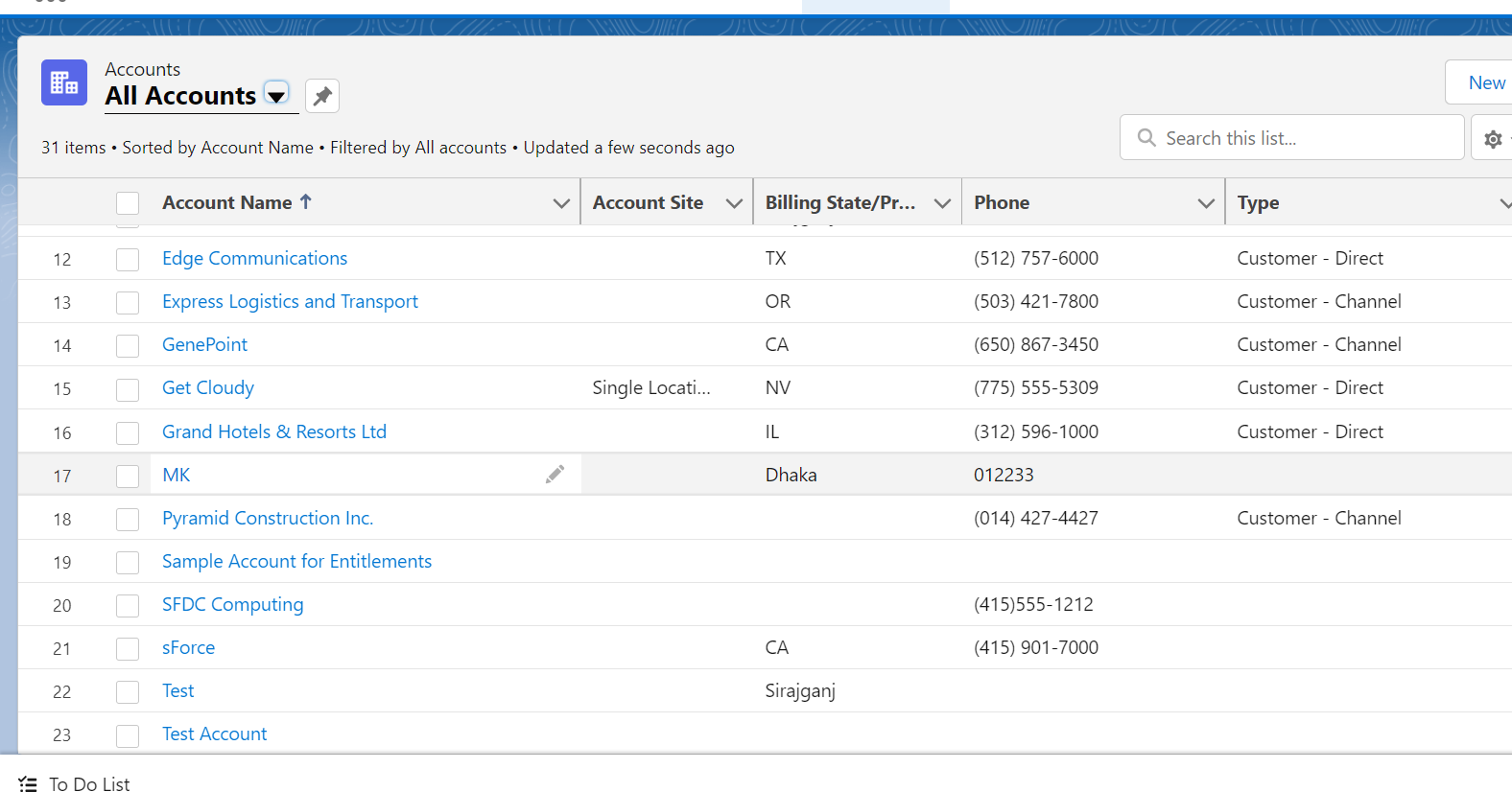Click the pencil edit icon in MK row
The height and width of the screenshot is (792, 1512).
555,475
